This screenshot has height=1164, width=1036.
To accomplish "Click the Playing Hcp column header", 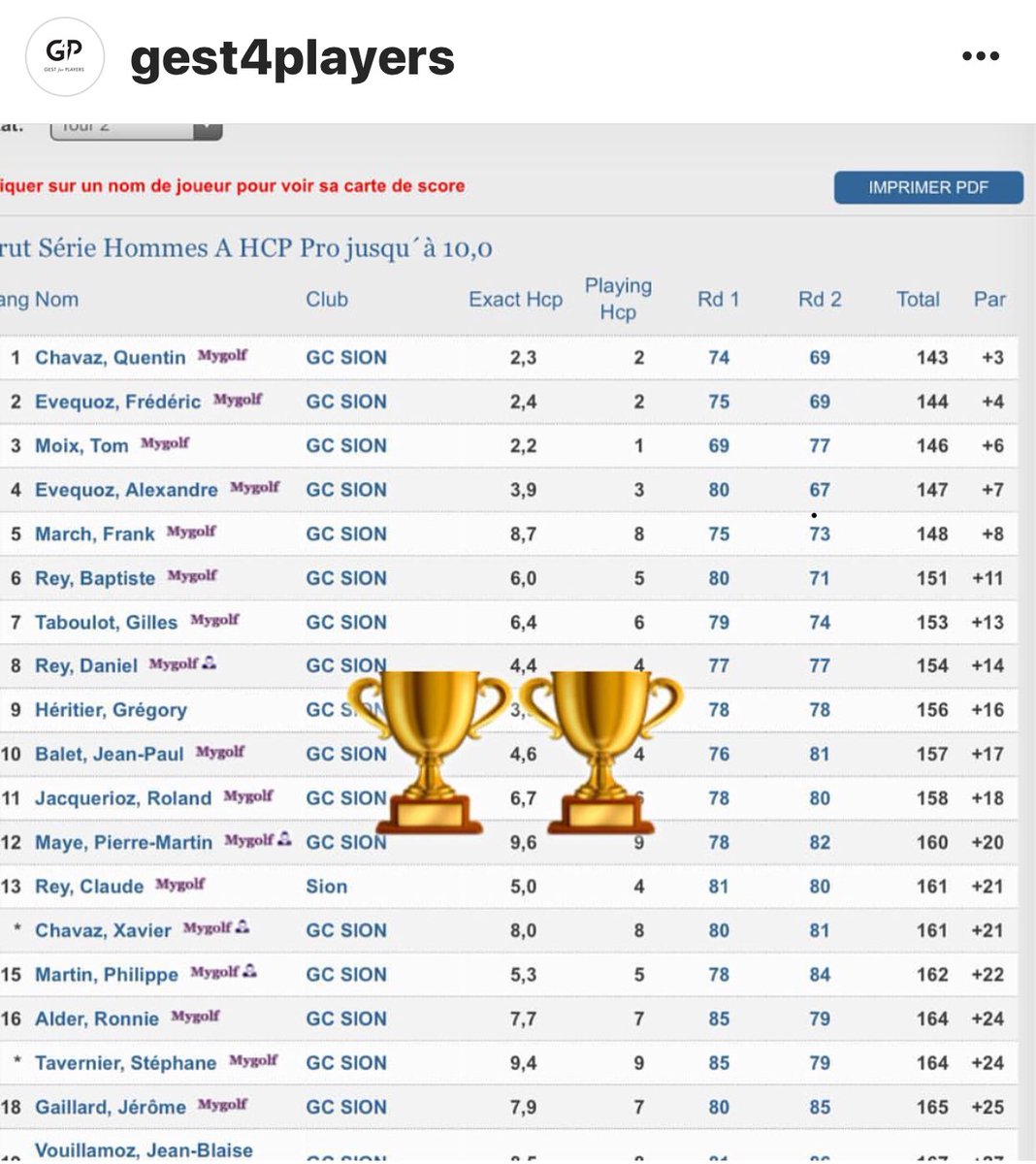I will point(618,299).
